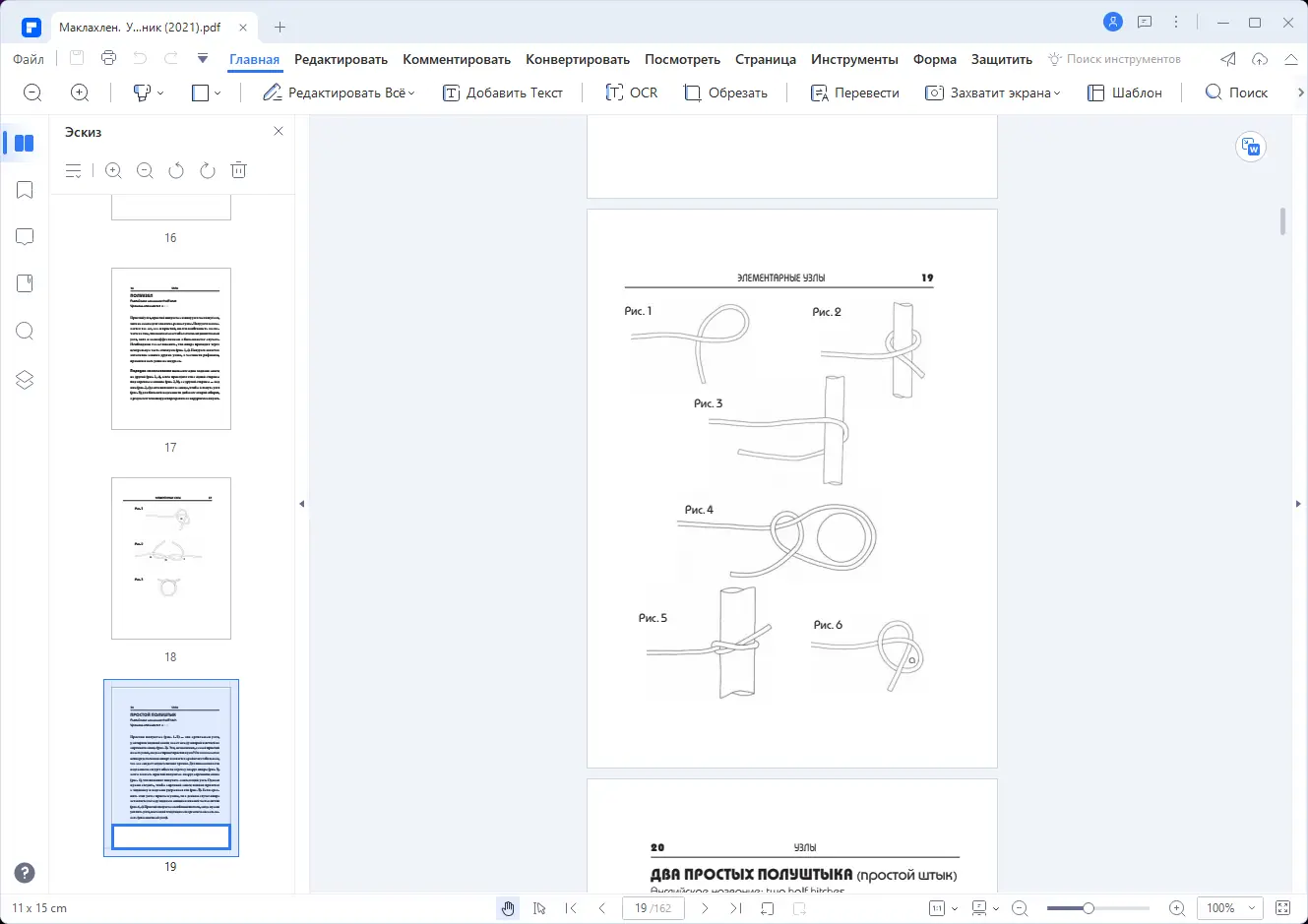Click Редактировать Всё button

coord(340,92)
